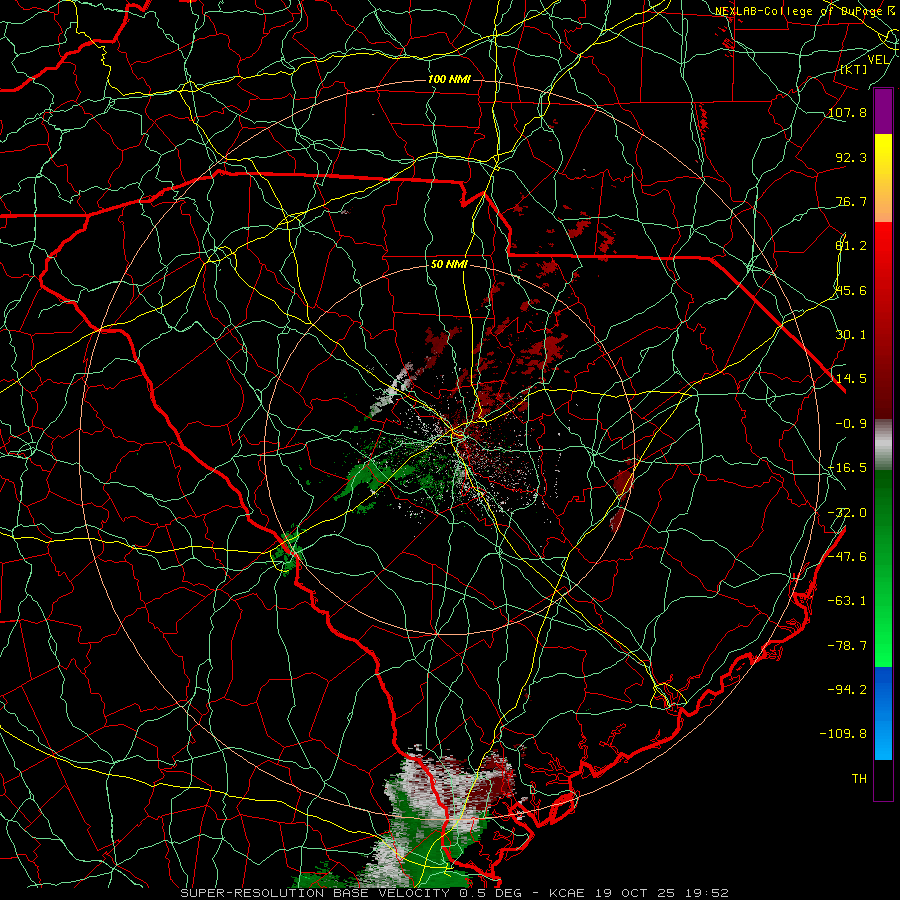This screenshot has width=900, height=900.
Task: Click the -78.7 velocity scale value
Action: pos(847,646)
